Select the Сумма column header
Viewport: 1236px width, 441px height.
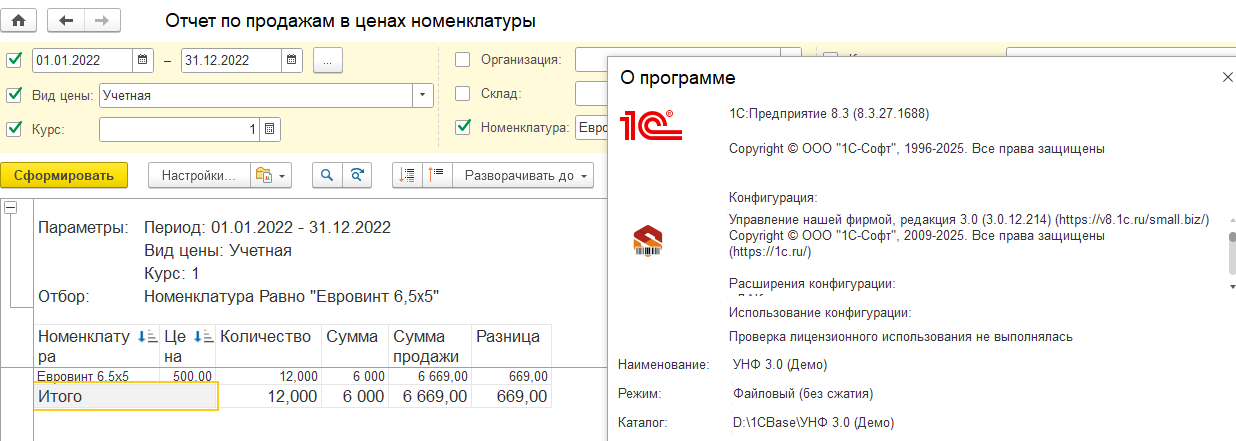point(355,346)
